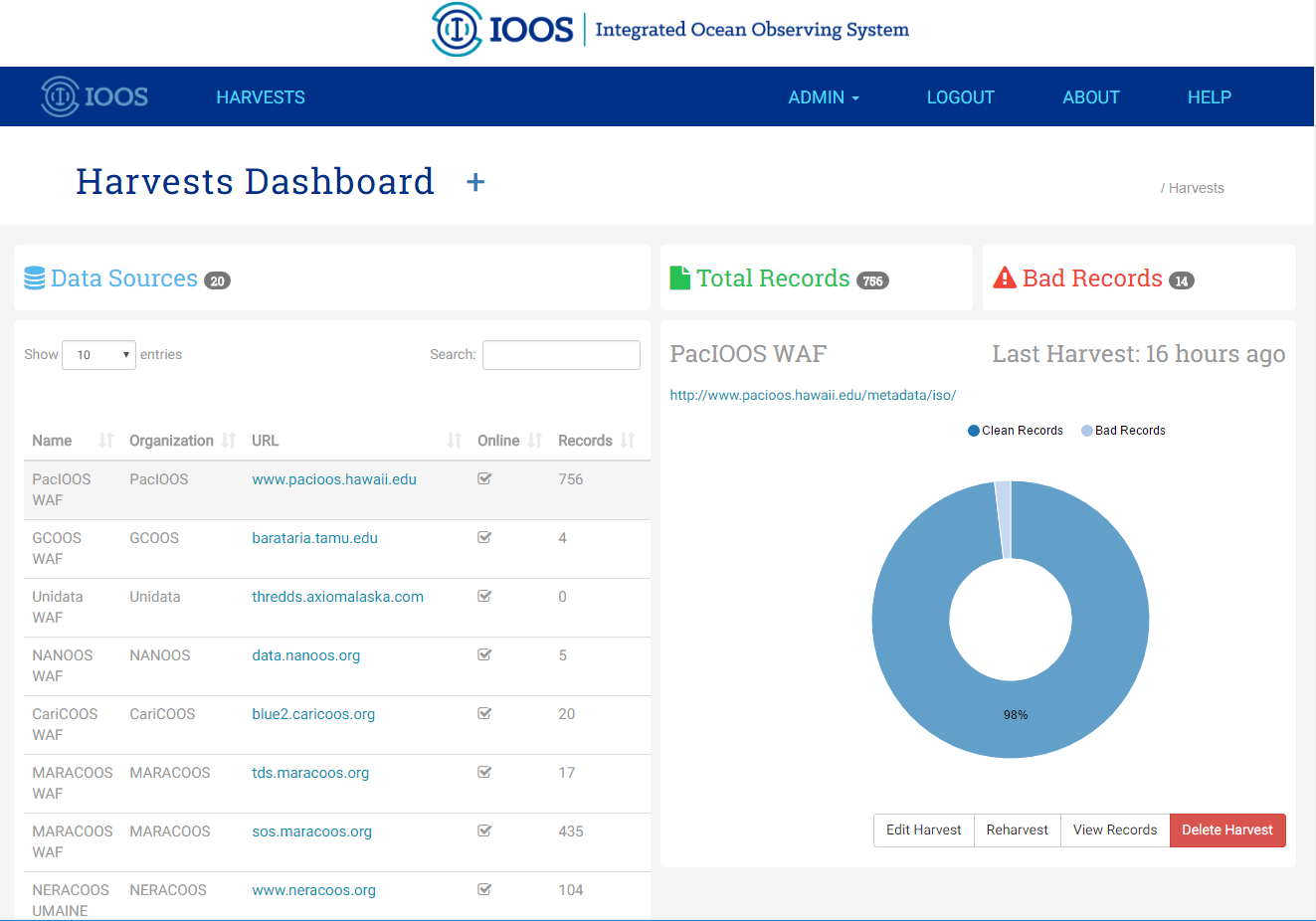The image size is (1316, 921).
Task: Toggle the Clean Records legend swatch
Action: pyautogui.click(x=974, y=431)
